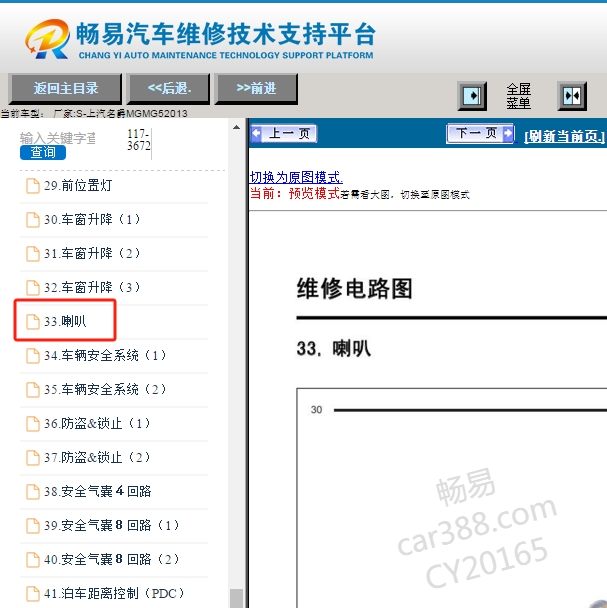Click document icon beside 38.安全气囊4回路
The width and height of the screenshot is (607, 608).
point(33,492)
